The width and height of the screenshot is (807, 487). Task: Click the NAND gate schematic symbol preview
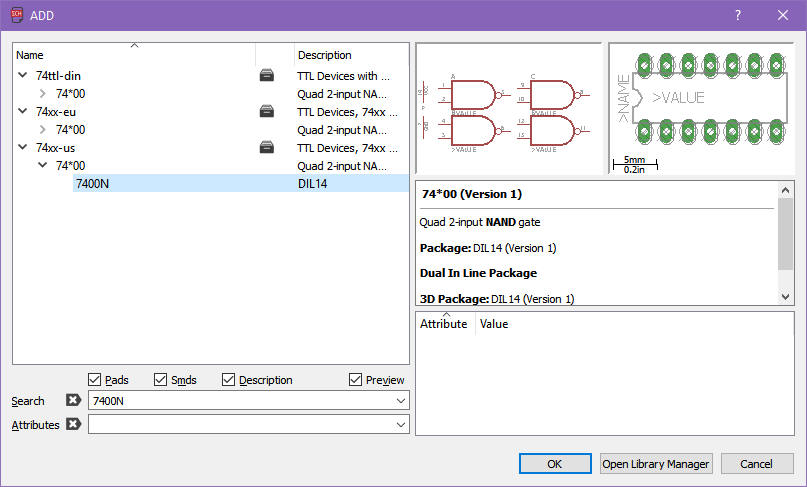(509, 109)
